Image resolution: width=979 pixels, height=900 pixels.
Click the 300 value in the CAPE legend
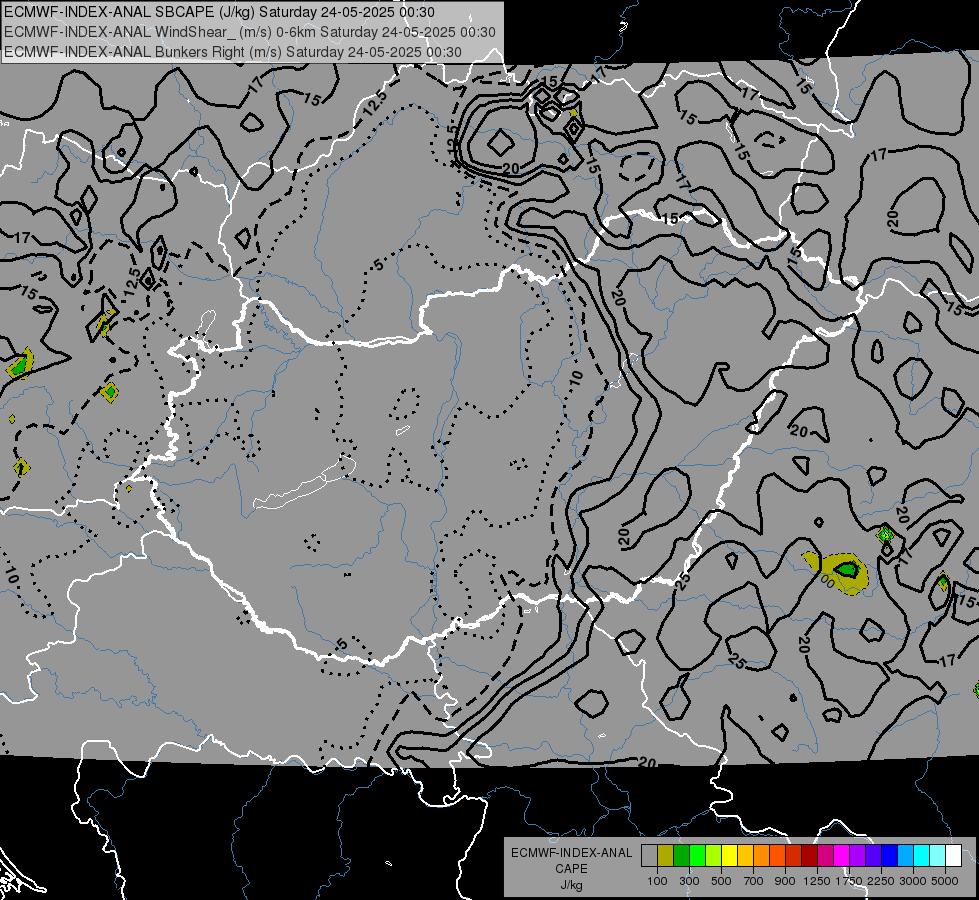689,881
